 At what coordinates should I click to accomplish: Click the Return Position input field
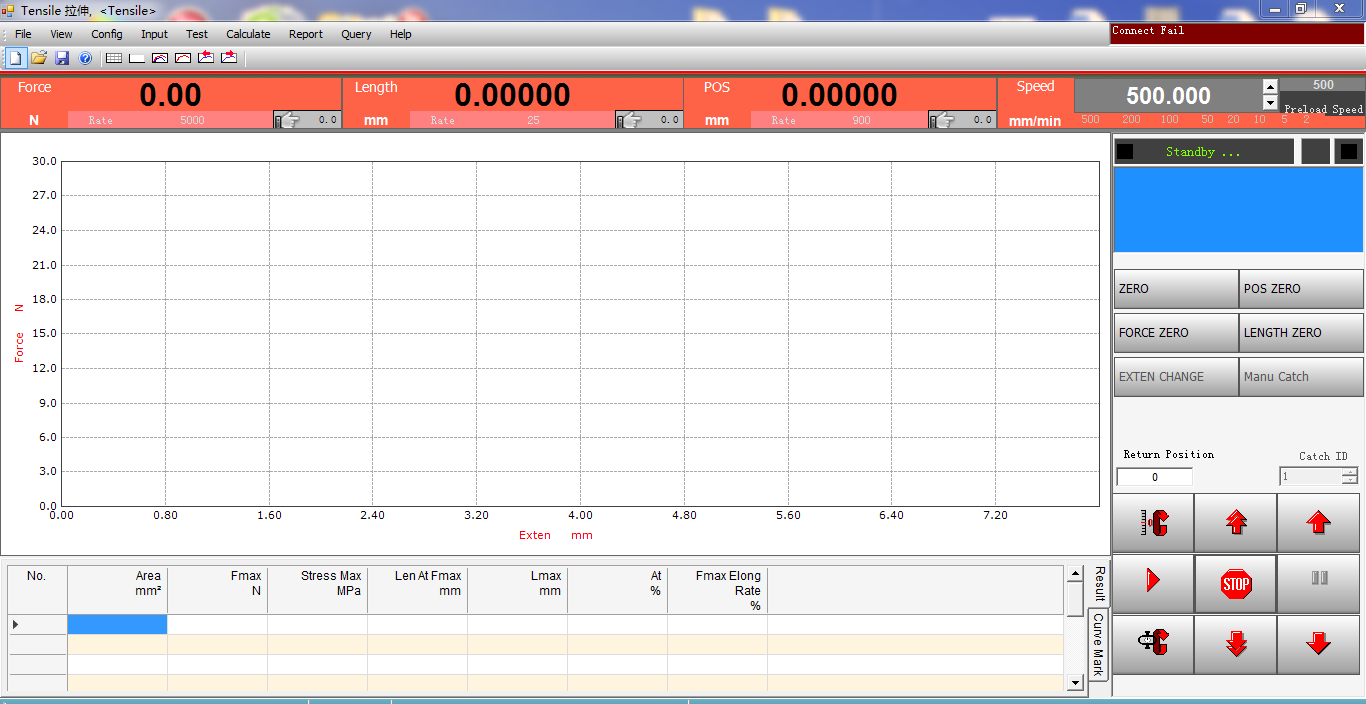(1155, 477)
